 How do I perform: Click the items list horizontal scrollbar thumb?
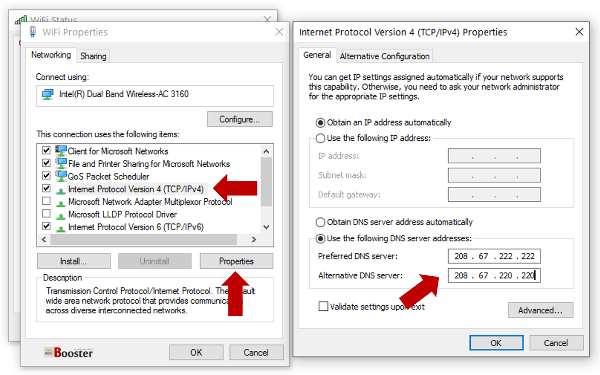[144, 240]
